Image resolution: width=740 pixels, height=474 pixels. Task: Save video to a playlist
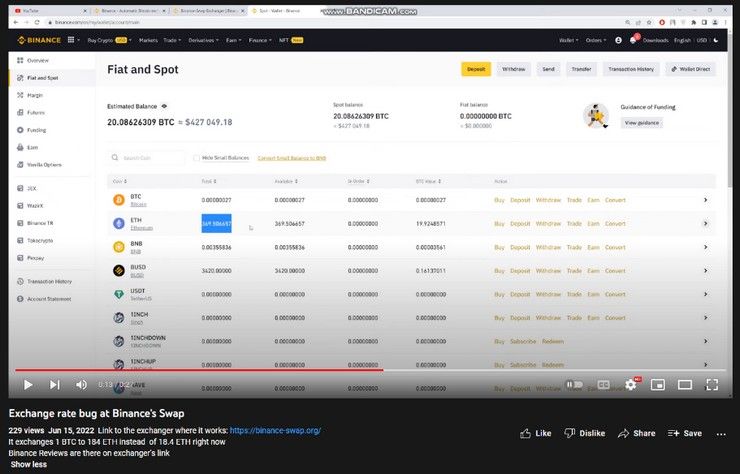click(685, 433)
